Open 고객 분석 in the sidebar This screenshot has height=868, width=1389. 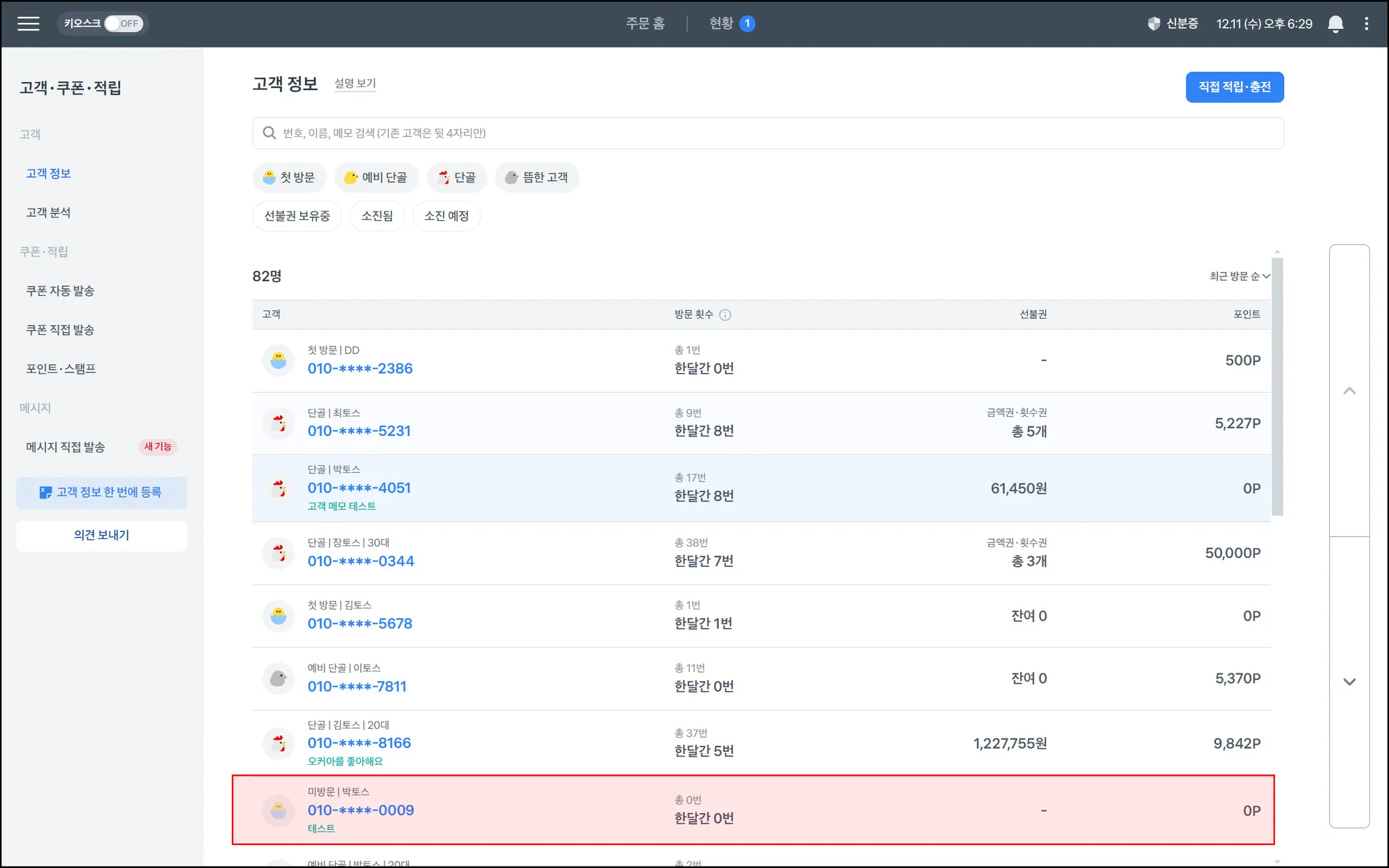[x=48, y=213]
